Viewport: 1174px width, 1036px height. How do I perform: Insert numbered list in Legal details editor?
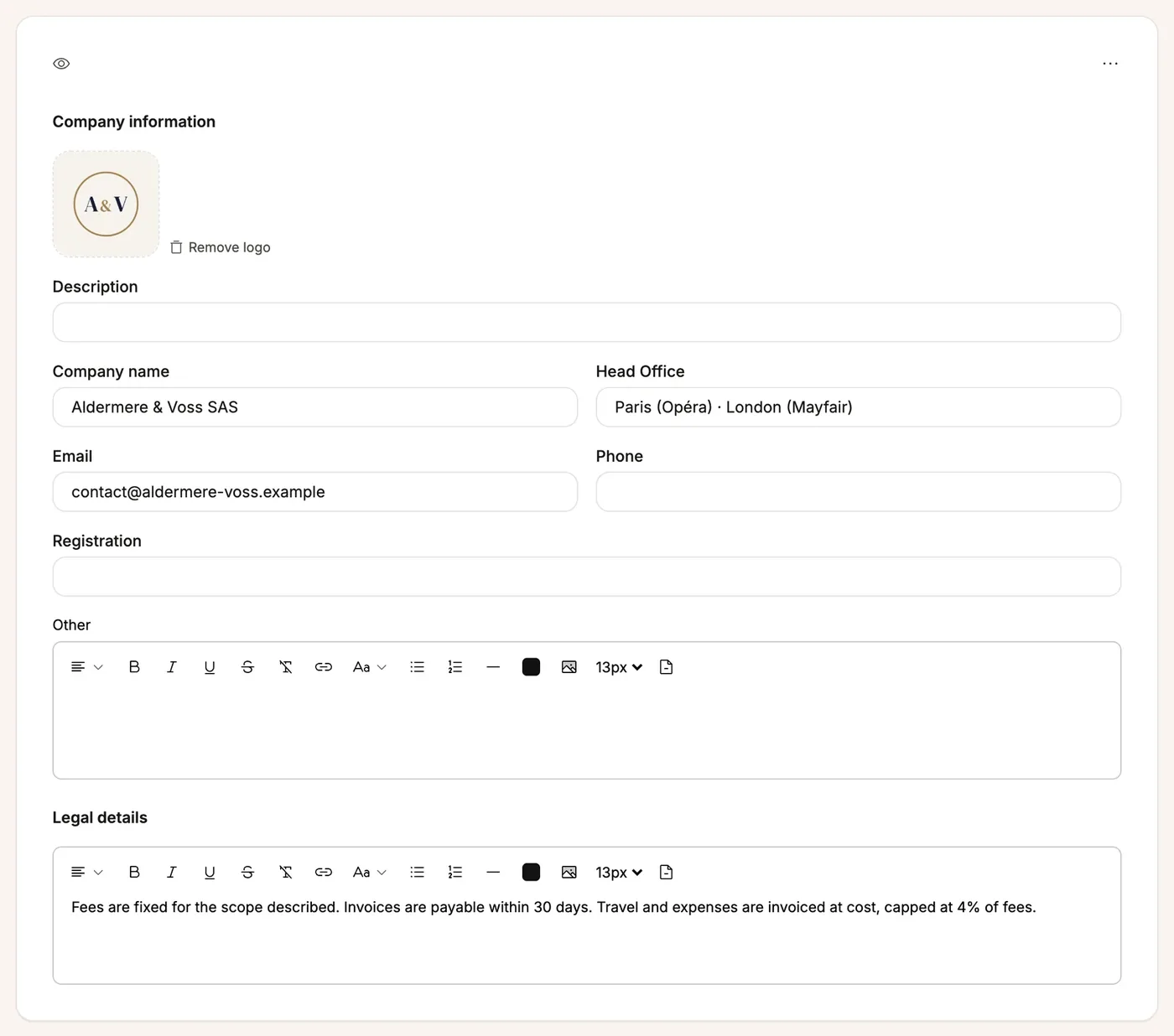[455, 873]
